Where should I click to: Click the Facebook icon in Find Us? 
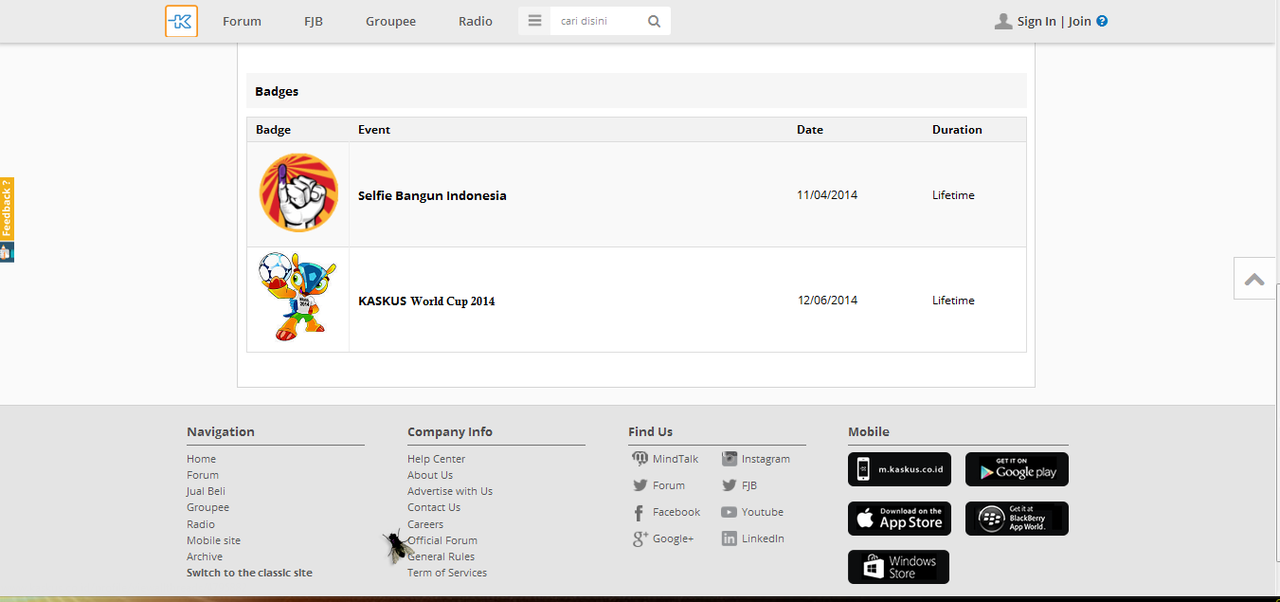pos(639,512)
